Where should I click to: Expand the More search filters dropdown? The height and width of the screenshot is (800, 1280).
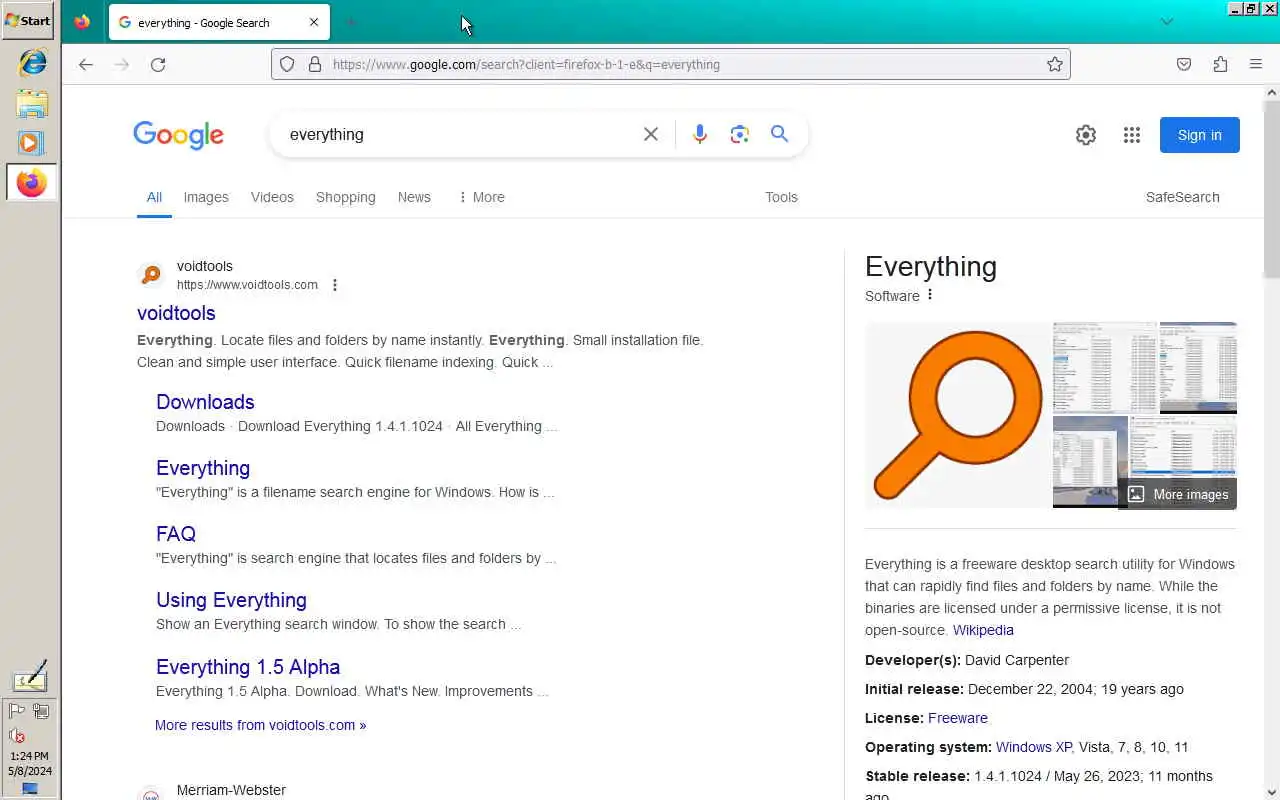click(481, 197)
